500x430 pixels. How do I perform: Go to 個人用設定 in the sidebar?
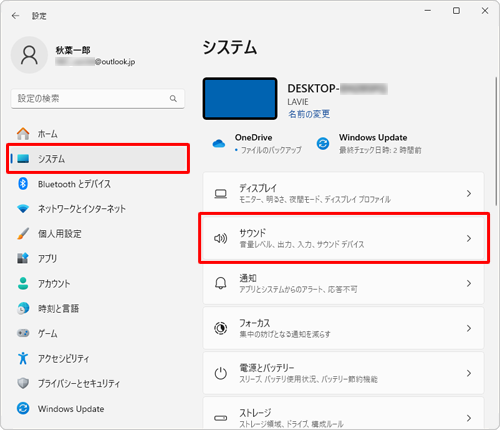click(x=98, y=234)
